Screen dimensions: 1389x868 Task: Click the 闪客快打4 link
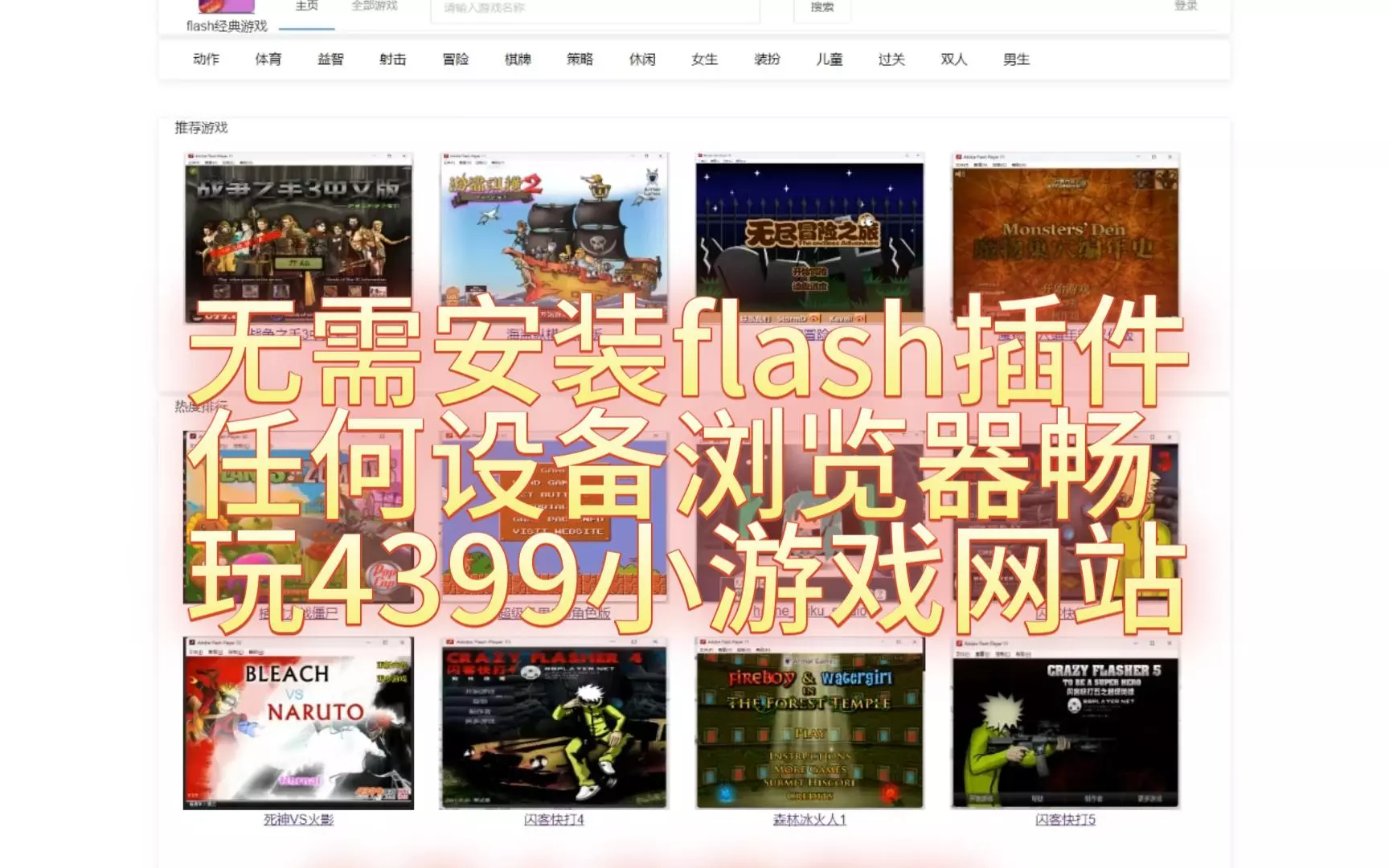click(554, 820)
